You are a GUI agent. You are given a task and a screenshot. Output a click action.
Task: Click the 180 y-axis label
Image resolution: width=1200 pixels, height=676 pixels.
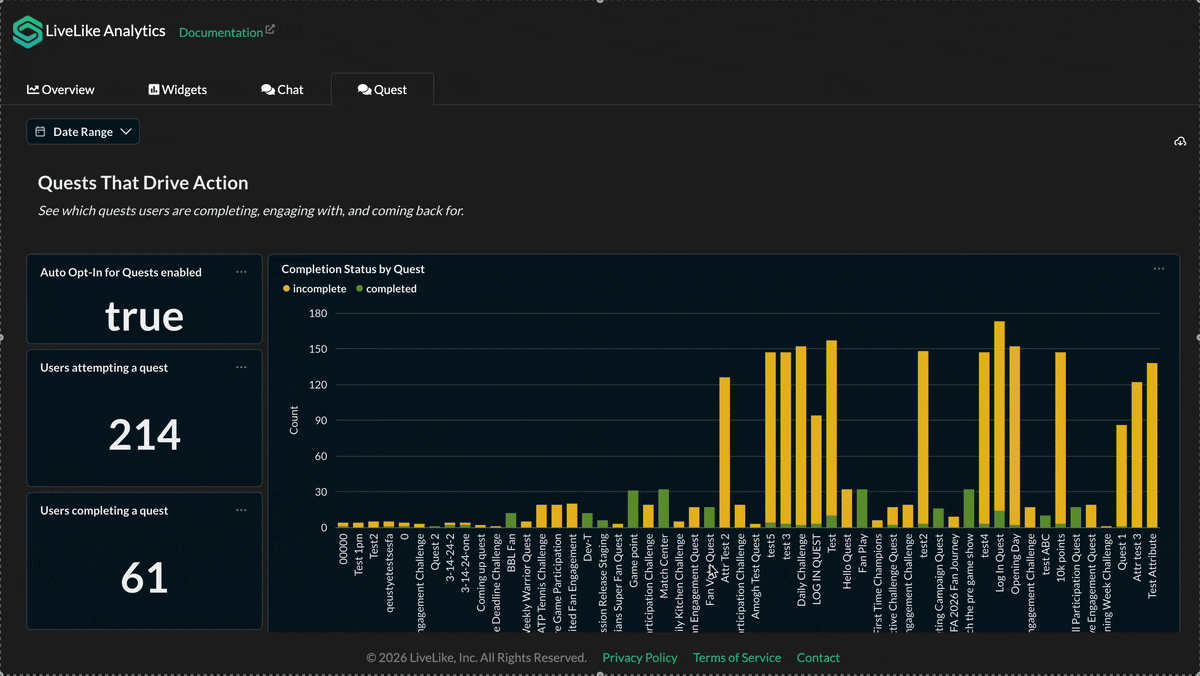(318, 313)
